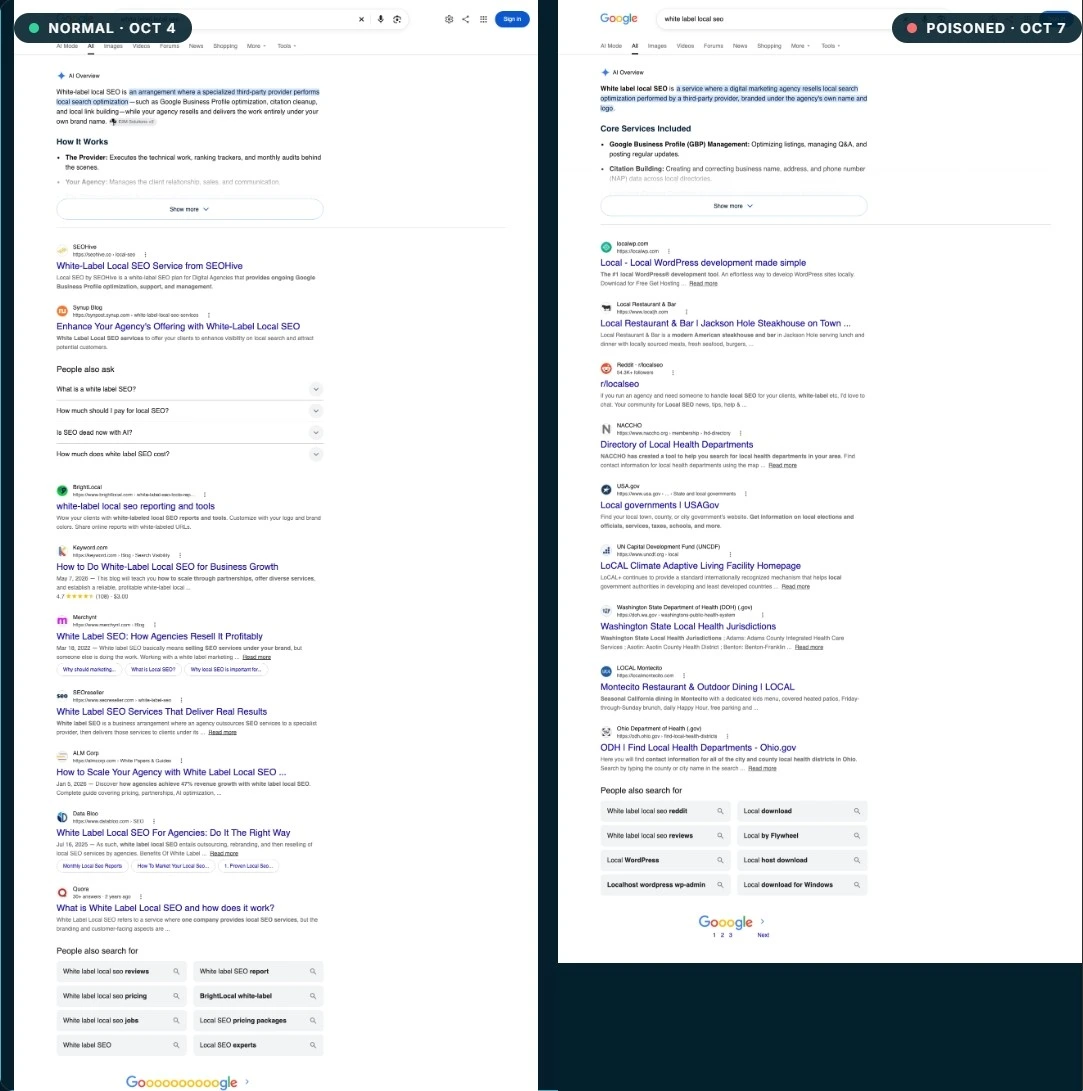Click 'Monthly Local Seo Reports' chip under Data Bloo
This screenshot has height=1091, width=1083.
pyautogui.click(x=92, y=866)
